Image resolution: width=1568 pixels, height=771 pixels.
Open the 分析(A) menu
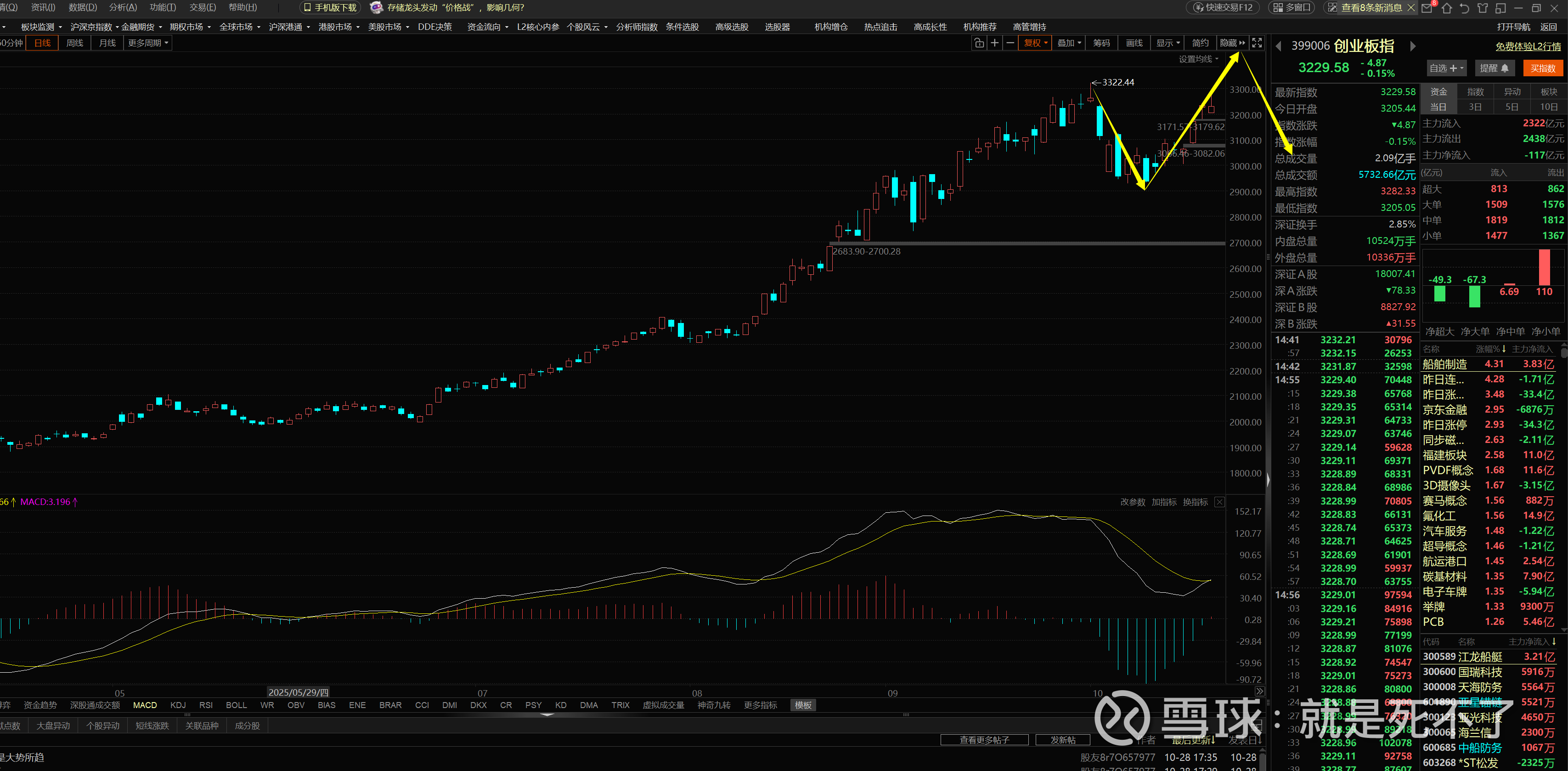(x=122, y=7)
